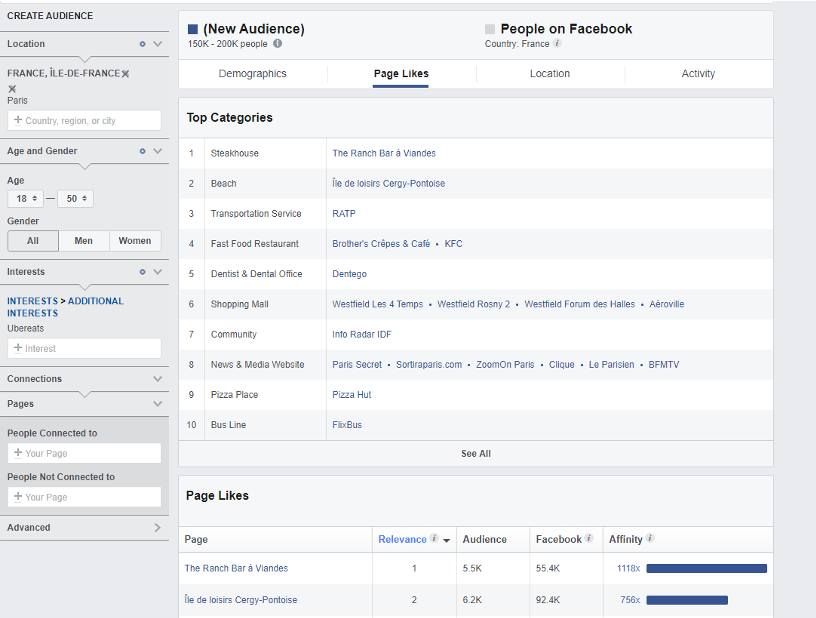The height and width of the screenshot is (618, 816).
Task: Open the Country France info icon
Action: [557, 43]
